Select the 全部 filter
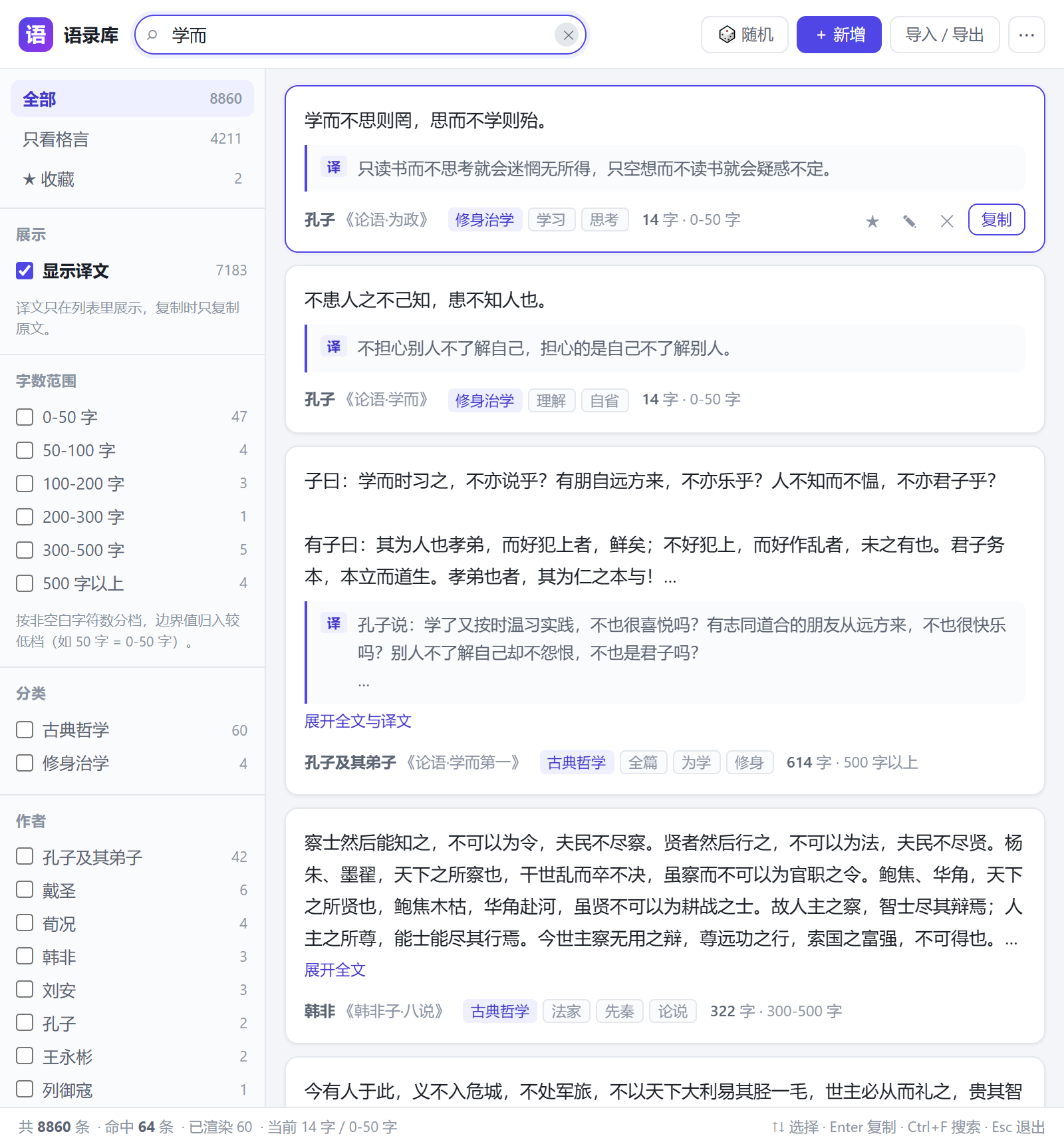1064x1144 pixels. point(132,99)
